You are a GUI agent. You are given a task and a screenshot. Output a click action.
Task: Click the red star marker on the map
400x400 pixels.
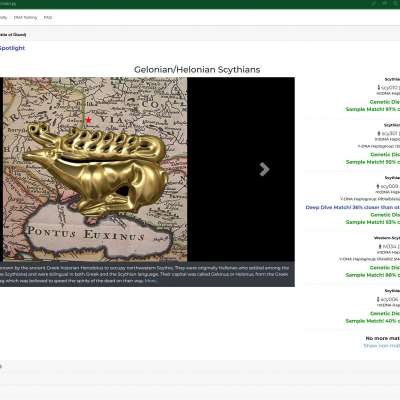tap(88, 120)
